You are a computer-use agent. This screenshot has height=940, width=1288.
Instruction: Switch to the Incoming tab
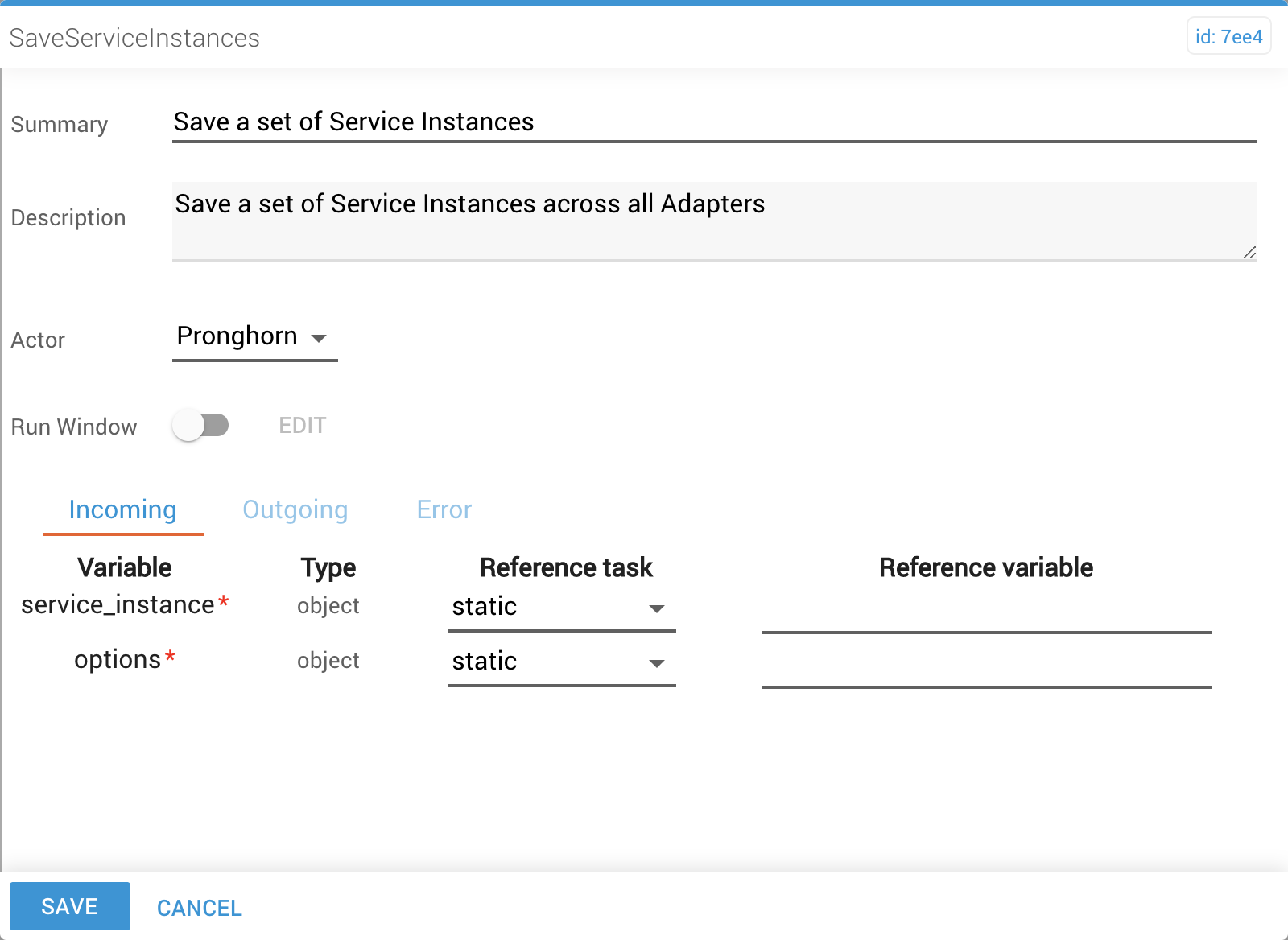pos(123,510)
